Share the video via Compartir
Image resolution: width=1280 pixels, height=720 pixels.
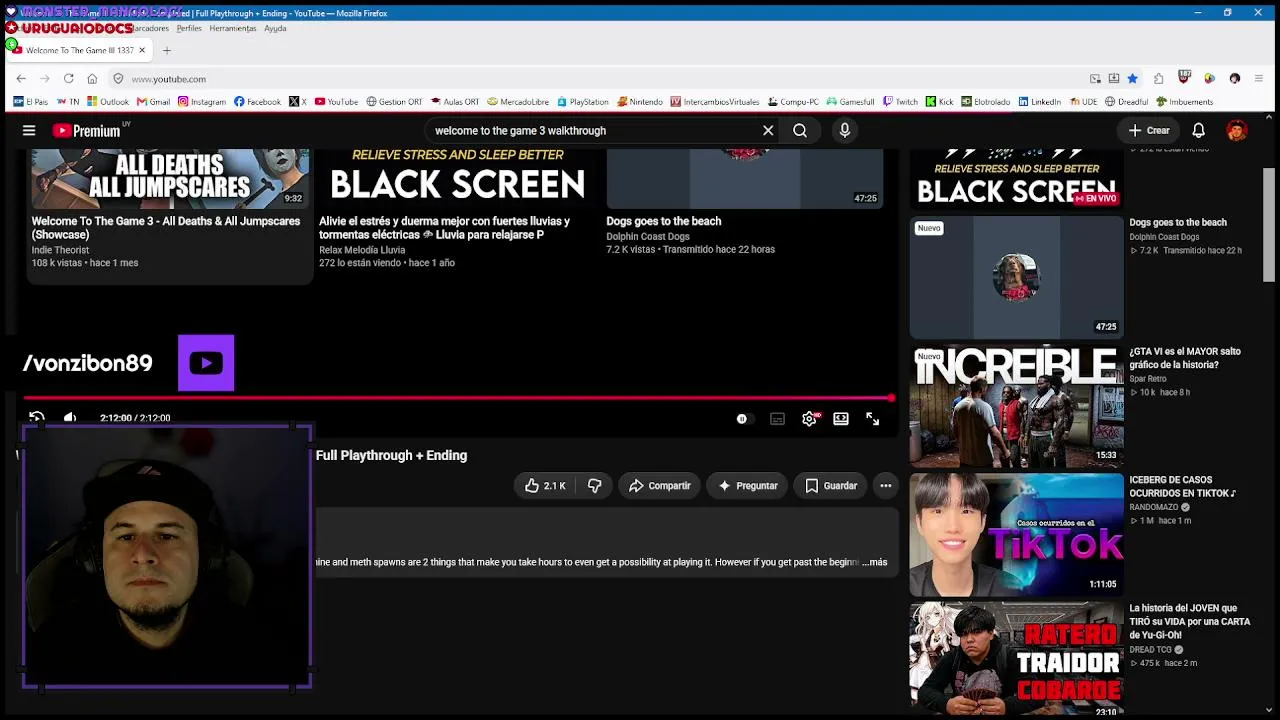coord(659,486)
